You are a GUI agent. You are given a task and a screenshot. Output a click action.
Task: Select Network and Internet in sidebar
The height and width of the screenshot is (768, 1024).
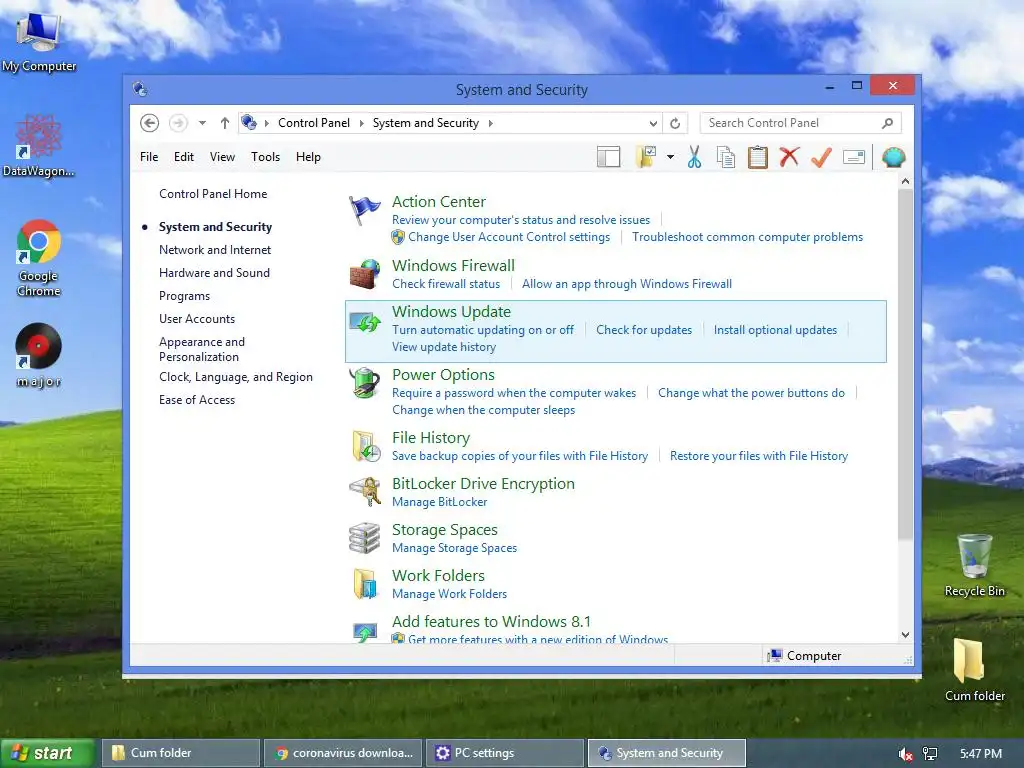pyautogui.click(x=215, y=249)
